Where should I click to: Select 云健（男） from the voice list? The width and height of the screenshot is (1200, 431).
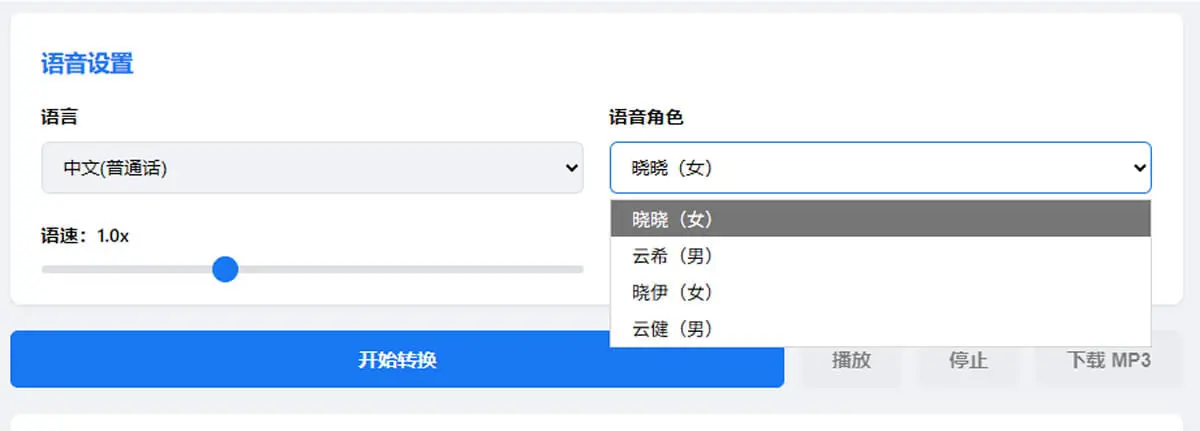tap(880, 328)
